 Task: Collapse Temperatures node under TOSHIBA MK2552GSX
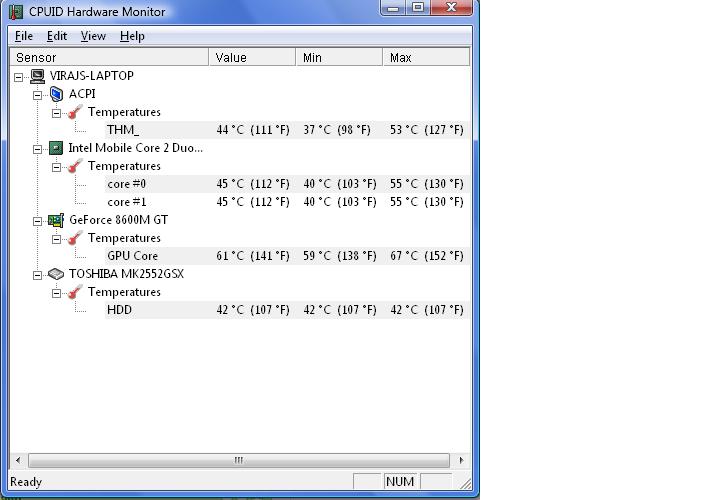pyautogui.click(x=56, y=293)
